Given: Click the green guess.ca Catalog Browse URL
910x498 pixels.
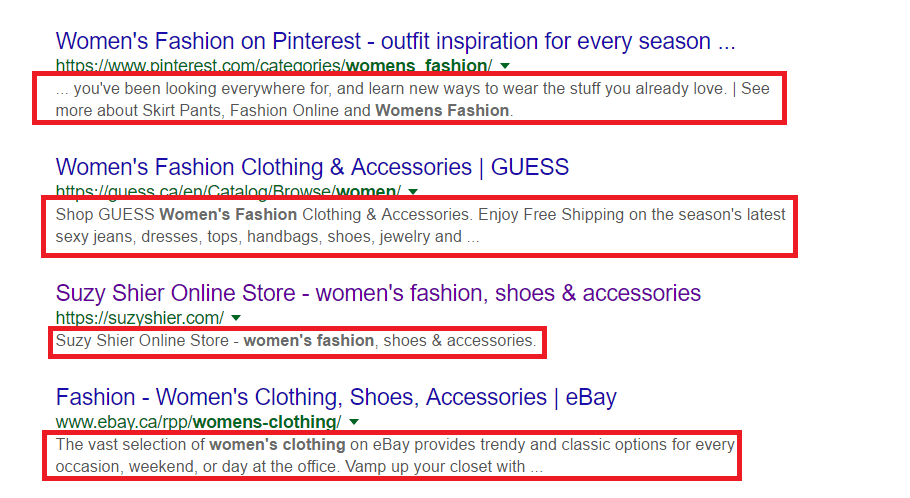Looking at the screenshot, I should [x=228, y=191].
